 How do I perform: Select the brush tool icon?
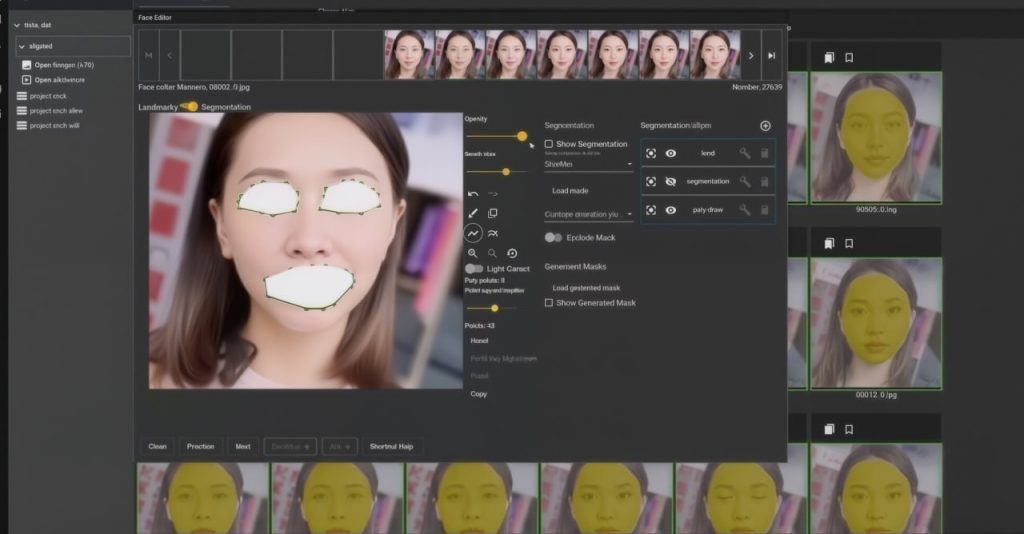click(x=473, y=213)
